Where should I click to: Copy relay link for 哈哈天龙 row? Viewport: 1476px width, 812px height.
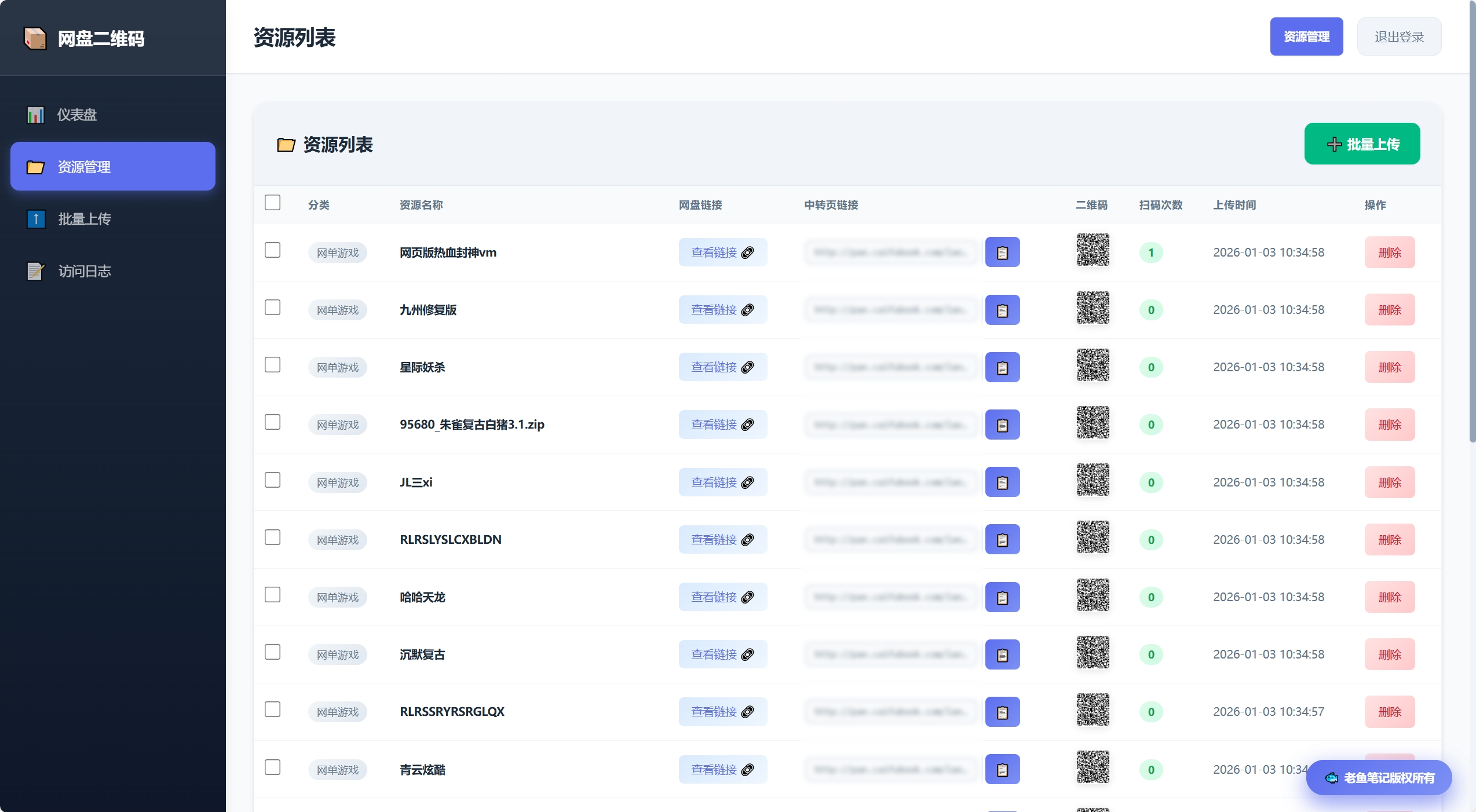point(1002,597)
